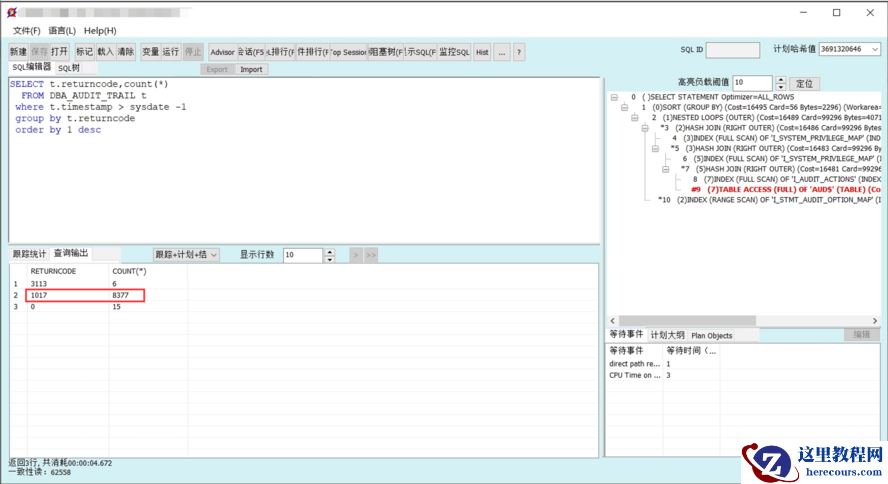Click the 清除 toolbar button
The width and height of the screenshot is (888, 484).
(x=126, y=52)
